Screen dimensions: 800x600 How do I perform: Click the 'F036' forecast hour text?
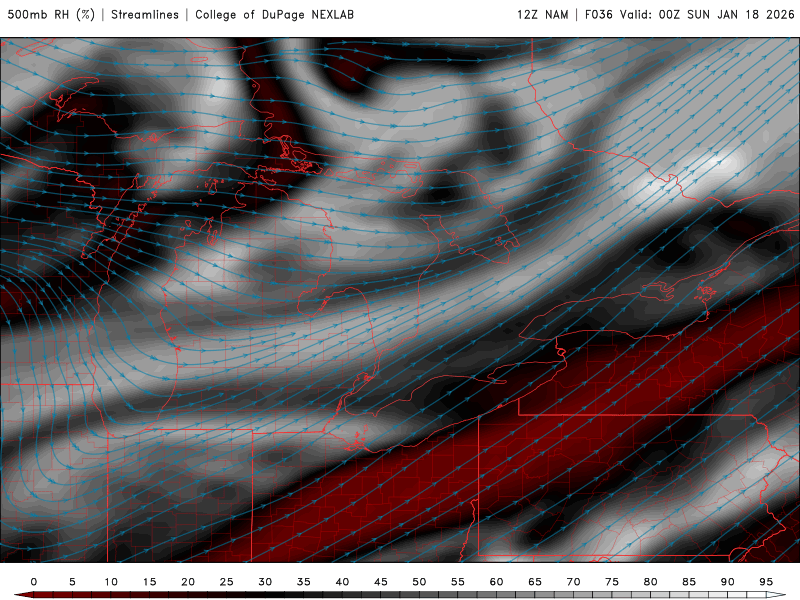(598, 14)
